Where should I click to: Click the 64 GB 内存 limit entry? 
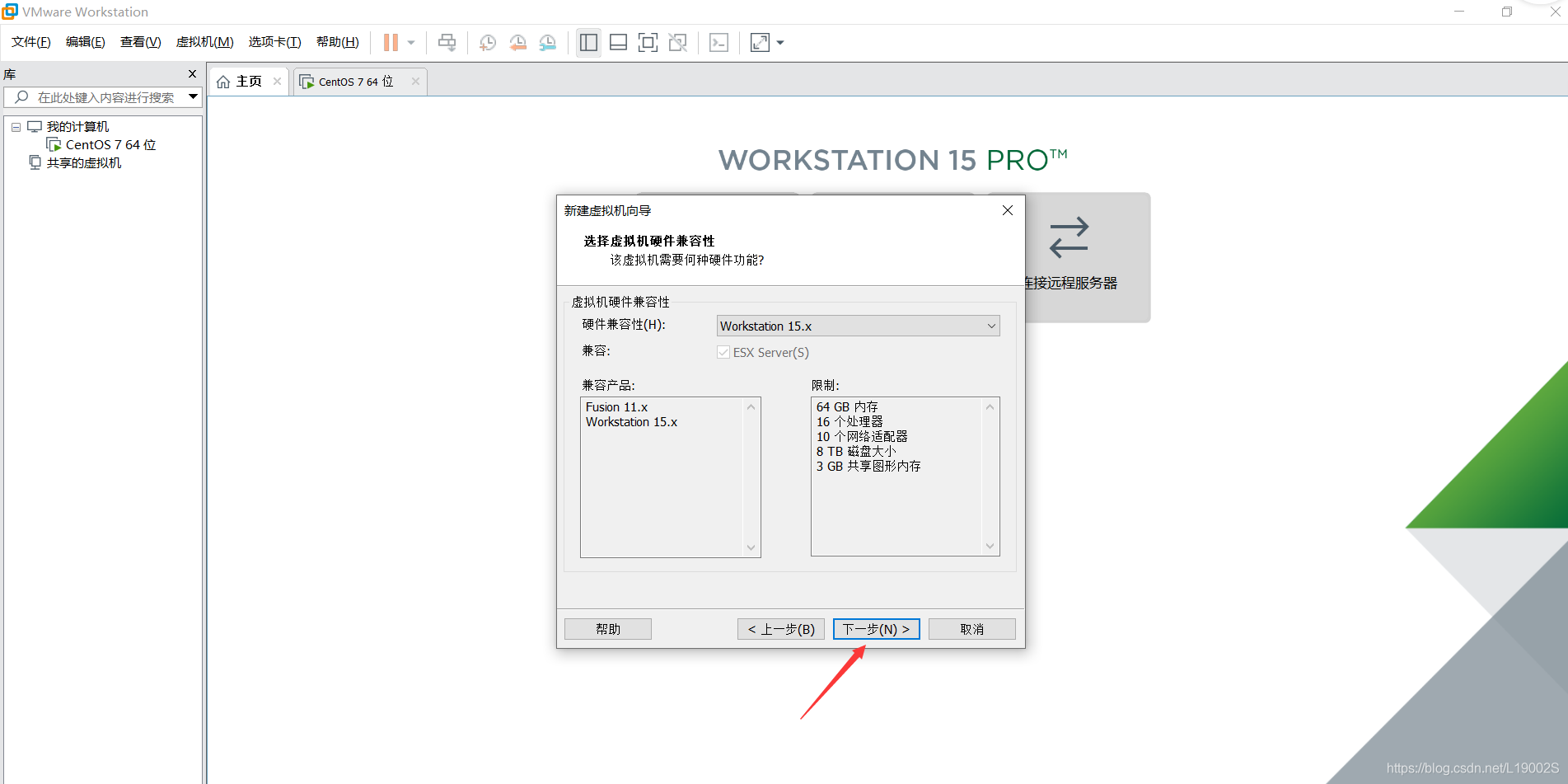847,407
